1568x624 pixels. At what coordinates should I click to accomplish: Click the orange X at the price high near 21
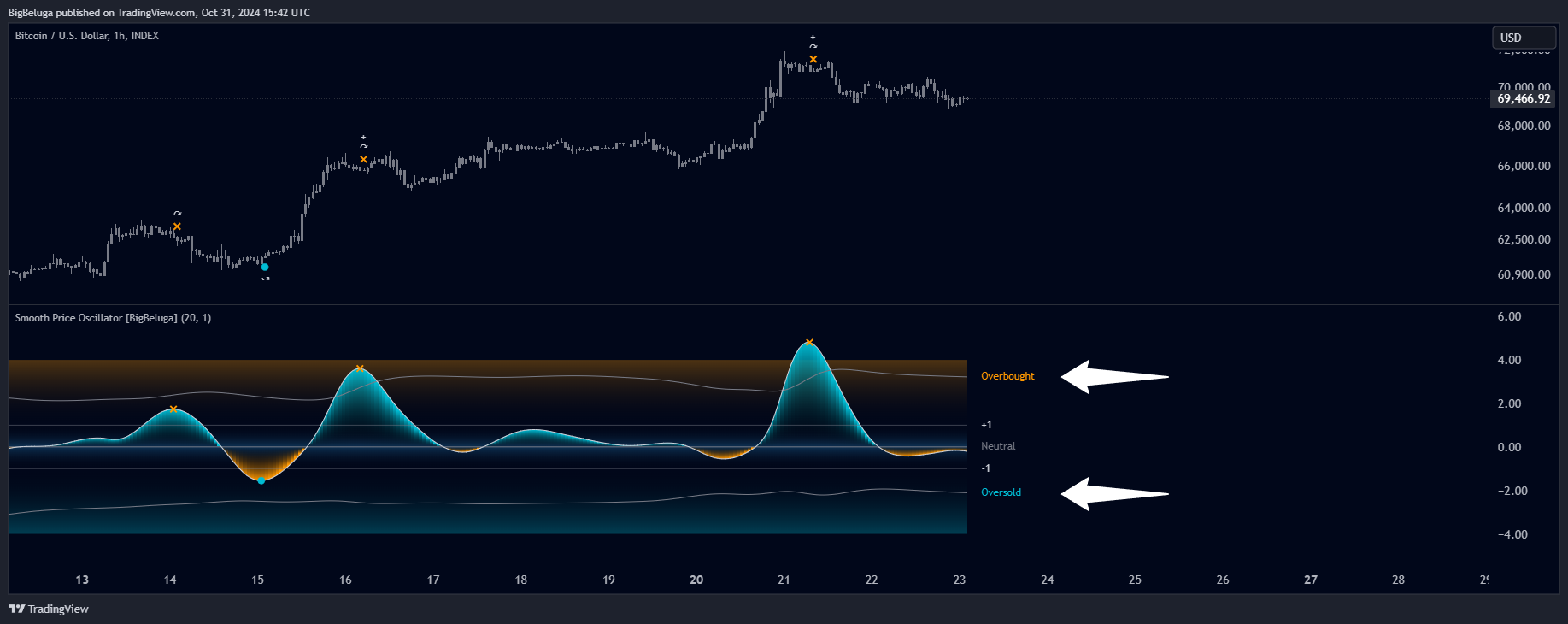coord(813,60)
